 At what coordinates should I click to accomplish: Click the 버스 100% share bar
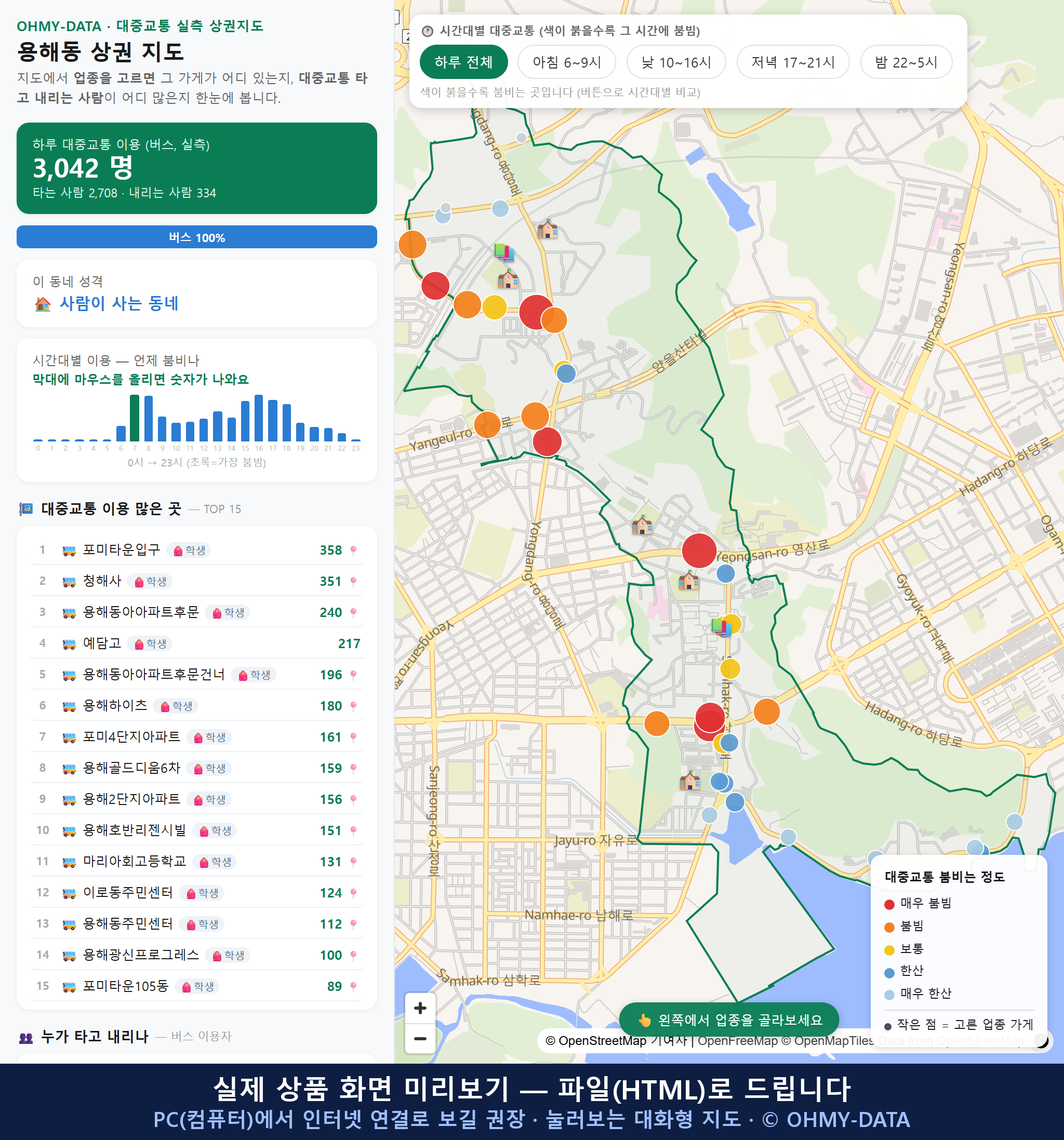tap(197, 237)
